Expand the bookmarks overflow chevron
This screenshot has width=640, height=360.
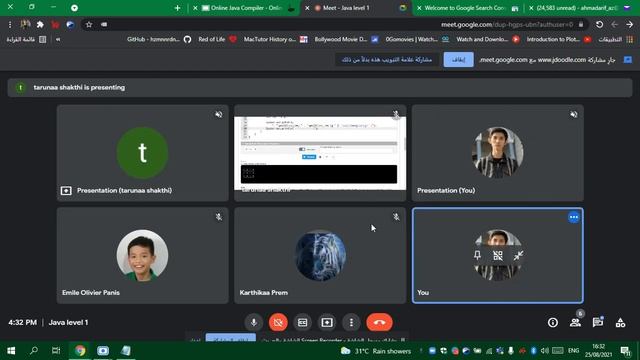tap(58, 39)
